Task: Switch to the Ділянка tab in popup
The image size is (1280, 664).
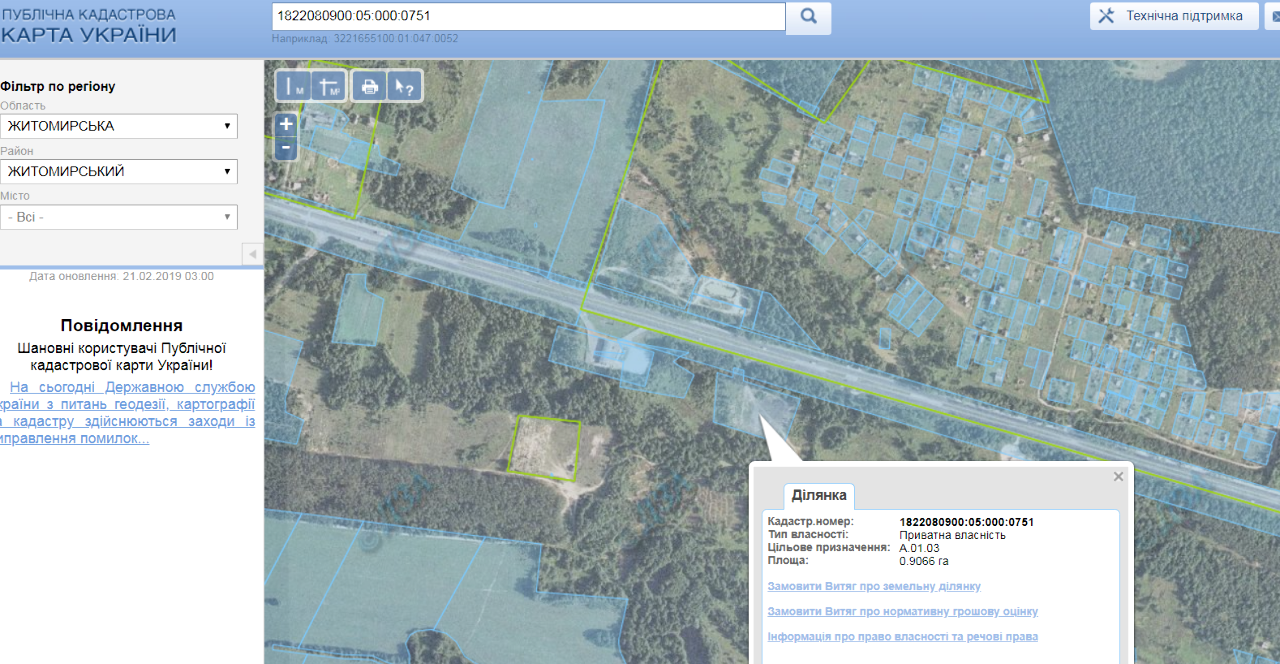Action: click(819, 495)
